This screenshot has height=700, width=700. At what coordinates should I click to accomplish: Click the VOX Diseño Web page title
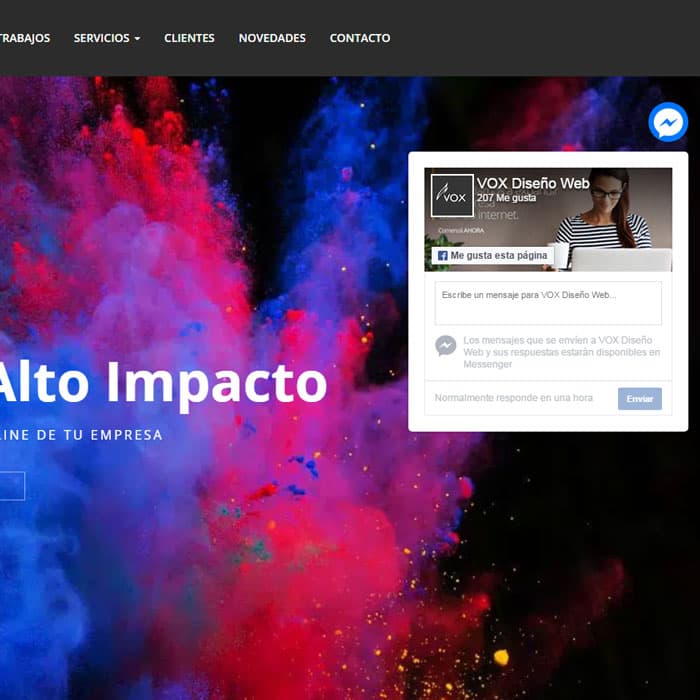[533, 183]
